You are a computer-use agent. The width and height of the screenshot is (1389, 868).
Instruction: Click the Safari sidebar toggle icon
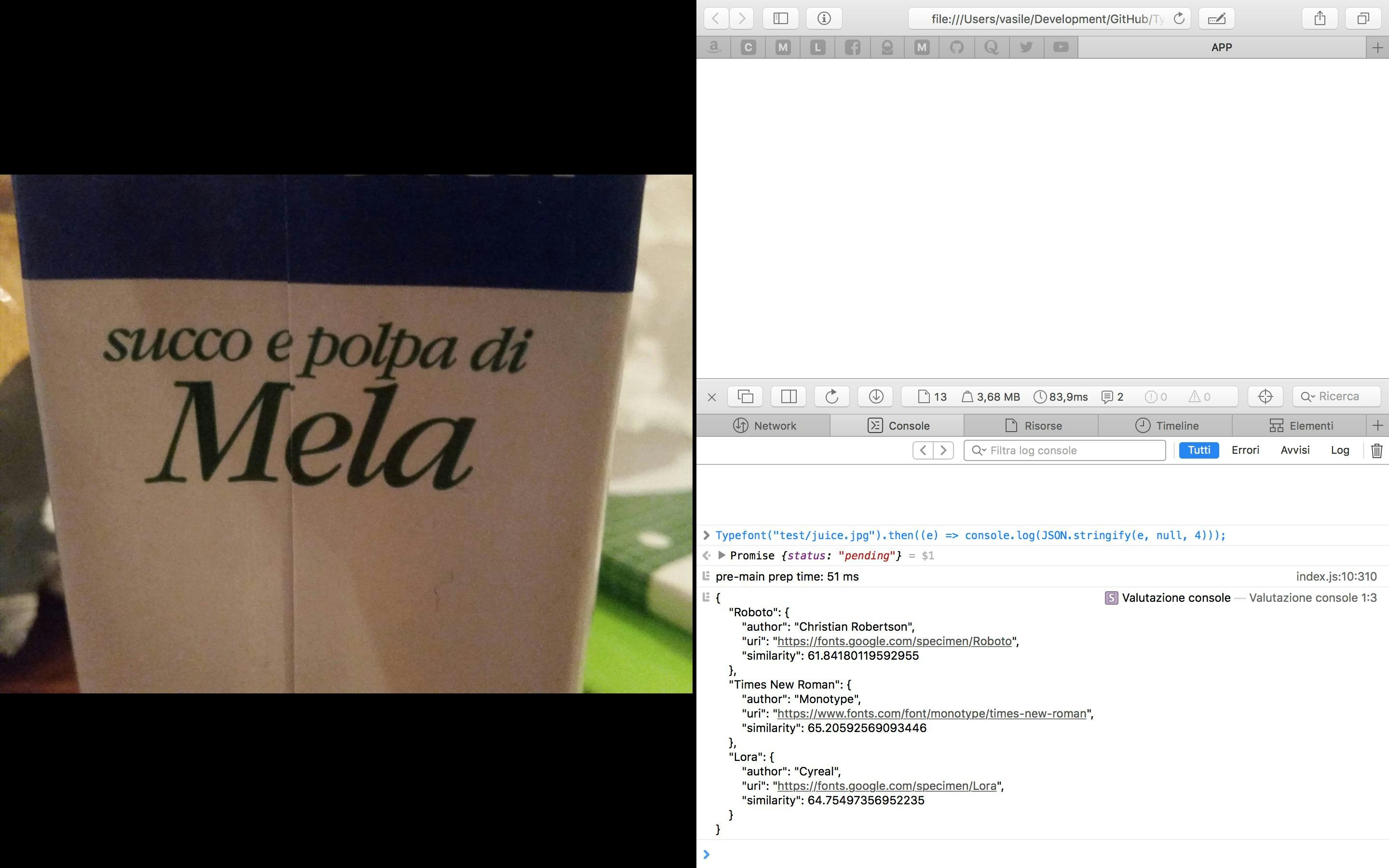coord(780,18)
